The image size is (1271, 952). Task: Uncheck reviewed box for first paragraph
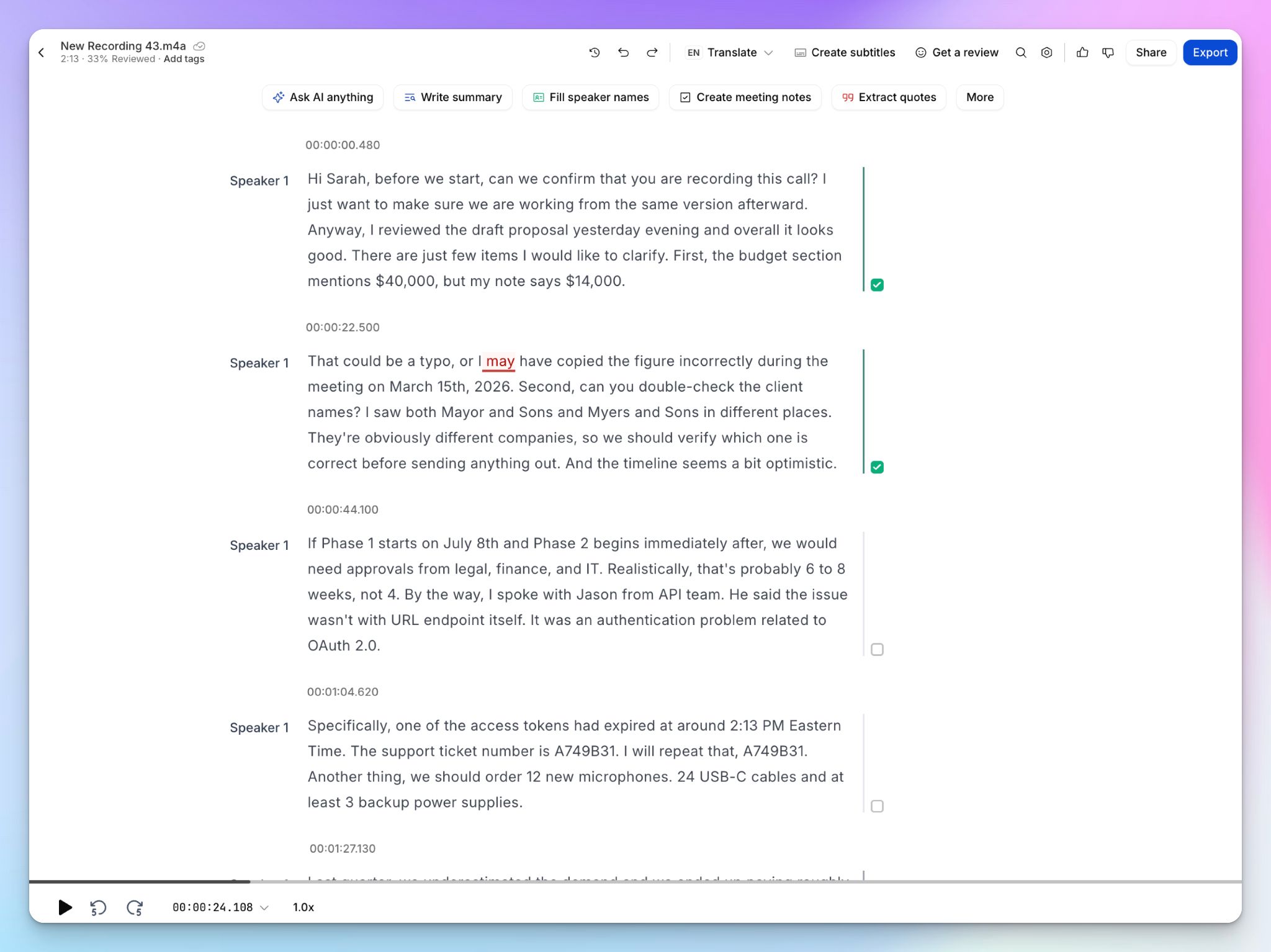pos(877,285)
